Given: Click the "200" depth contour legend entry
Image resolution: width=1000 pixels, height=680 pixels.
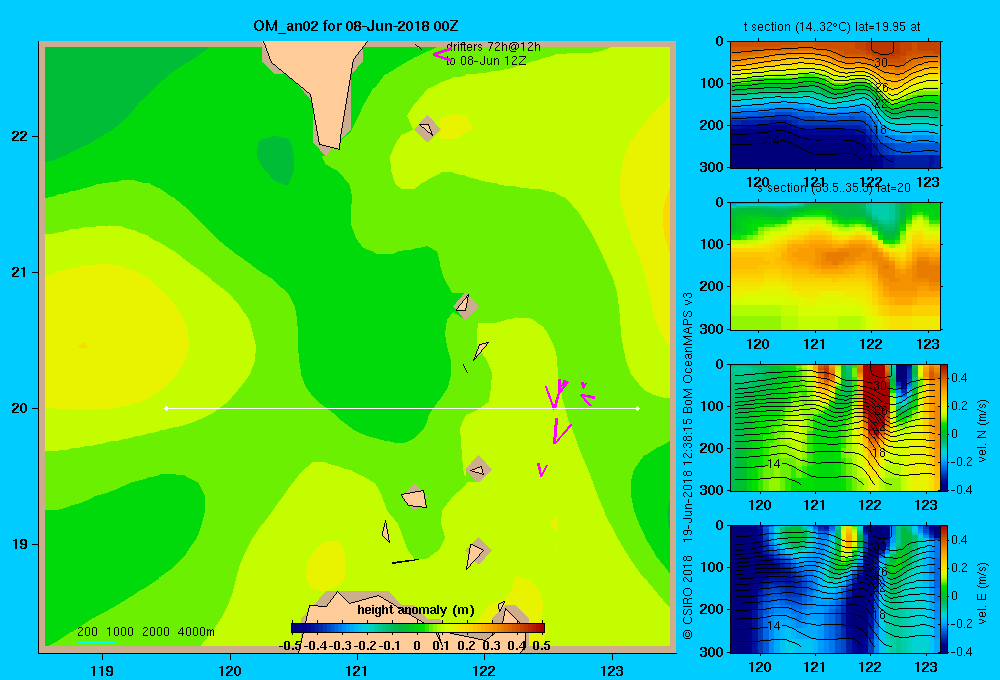Looking at the screenshot, I should click(x=87, y=632).
